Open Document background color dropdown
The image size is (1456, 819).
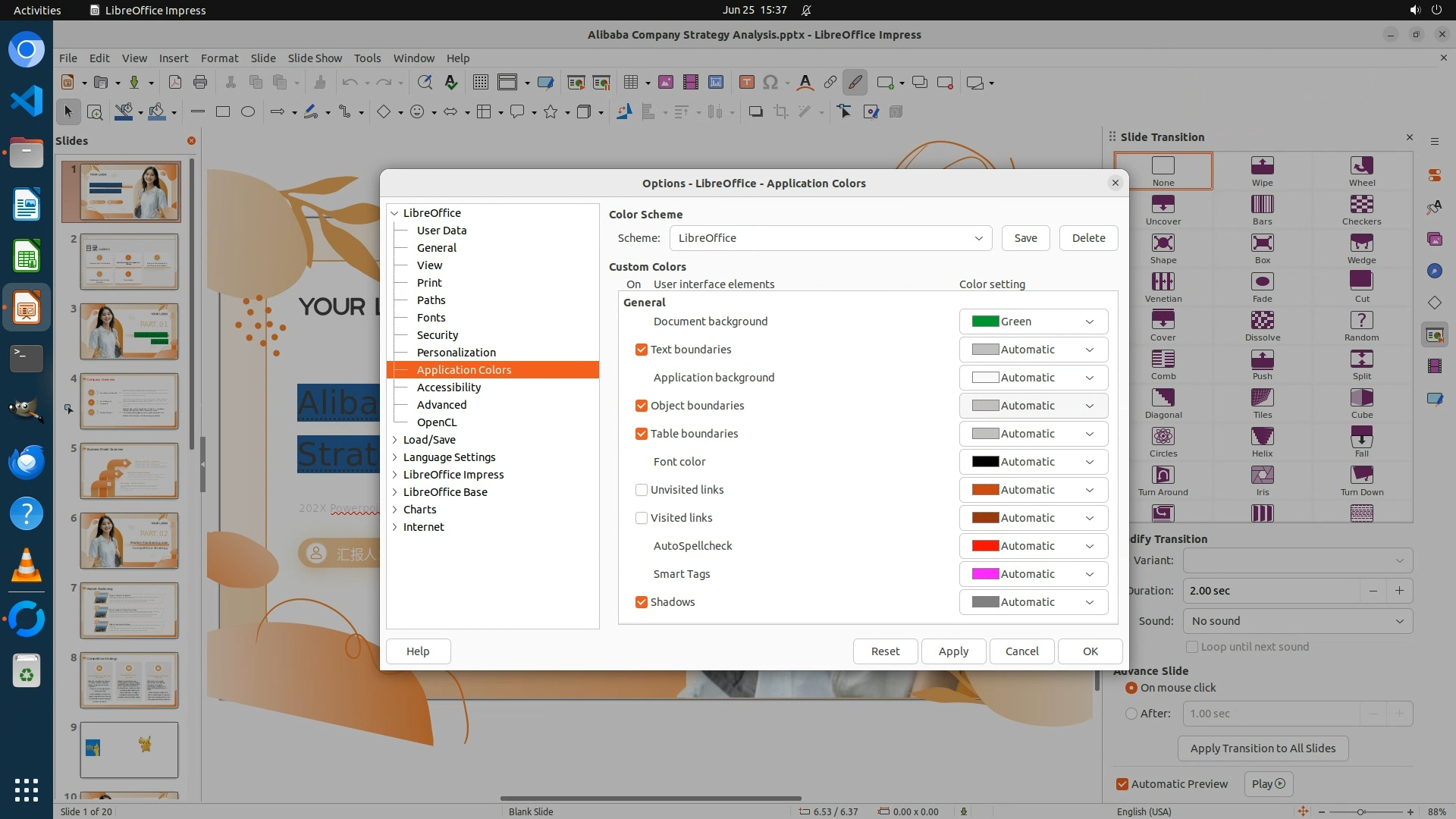[x=1033, y=322]
